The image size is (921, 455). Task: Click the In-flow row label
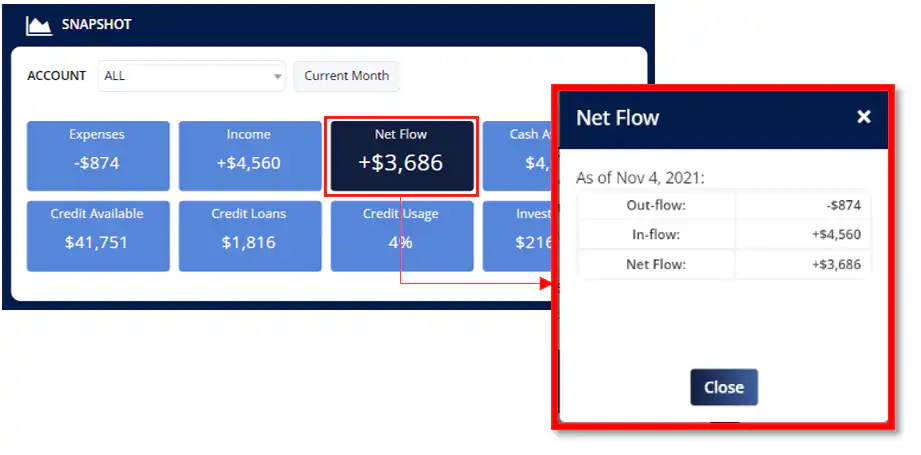pos(656,235)
